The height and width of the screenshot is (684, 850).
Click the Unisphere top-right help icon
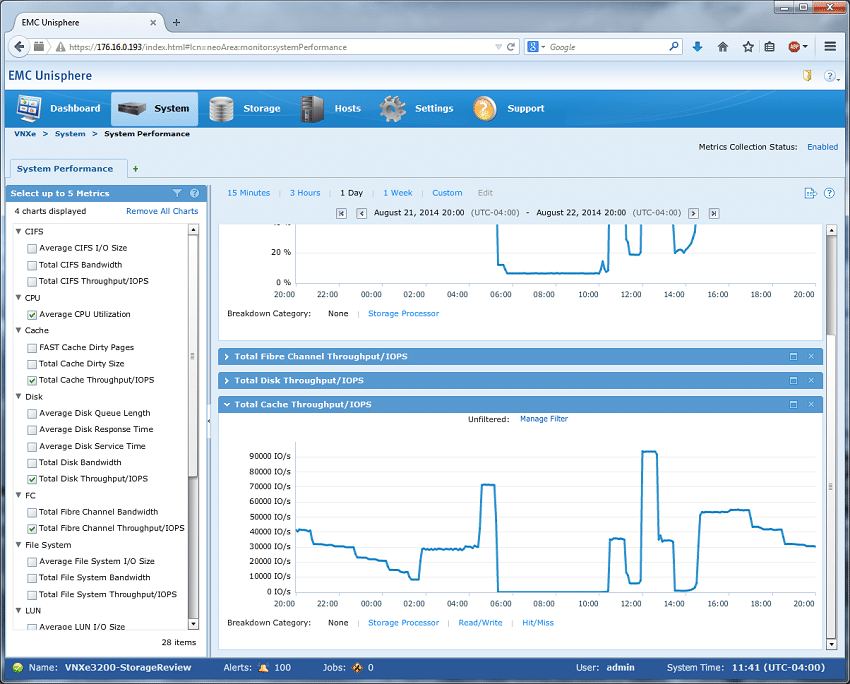coord(830,76)
